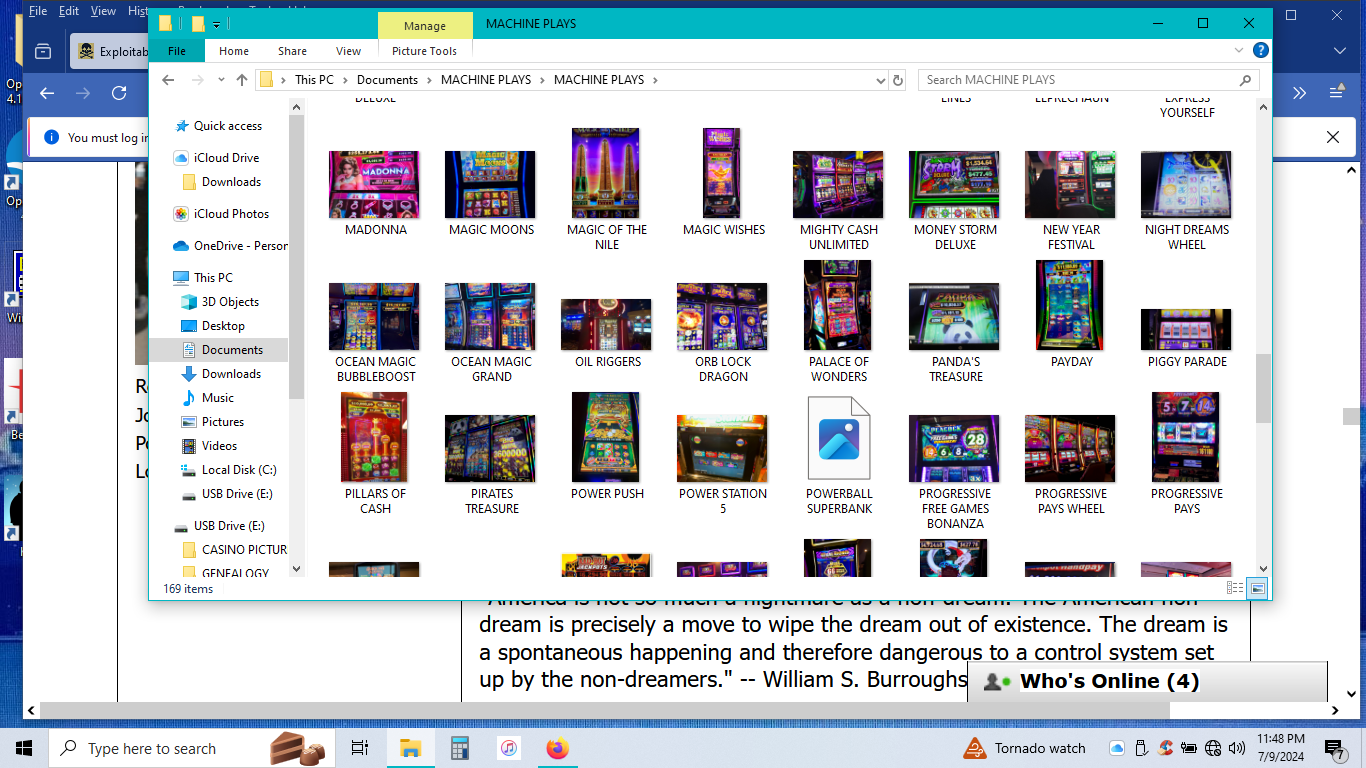Click the Search MACHINE PLAYS field
The height and width of the screenshot is (768, 1366).
tap(1080, 80)
